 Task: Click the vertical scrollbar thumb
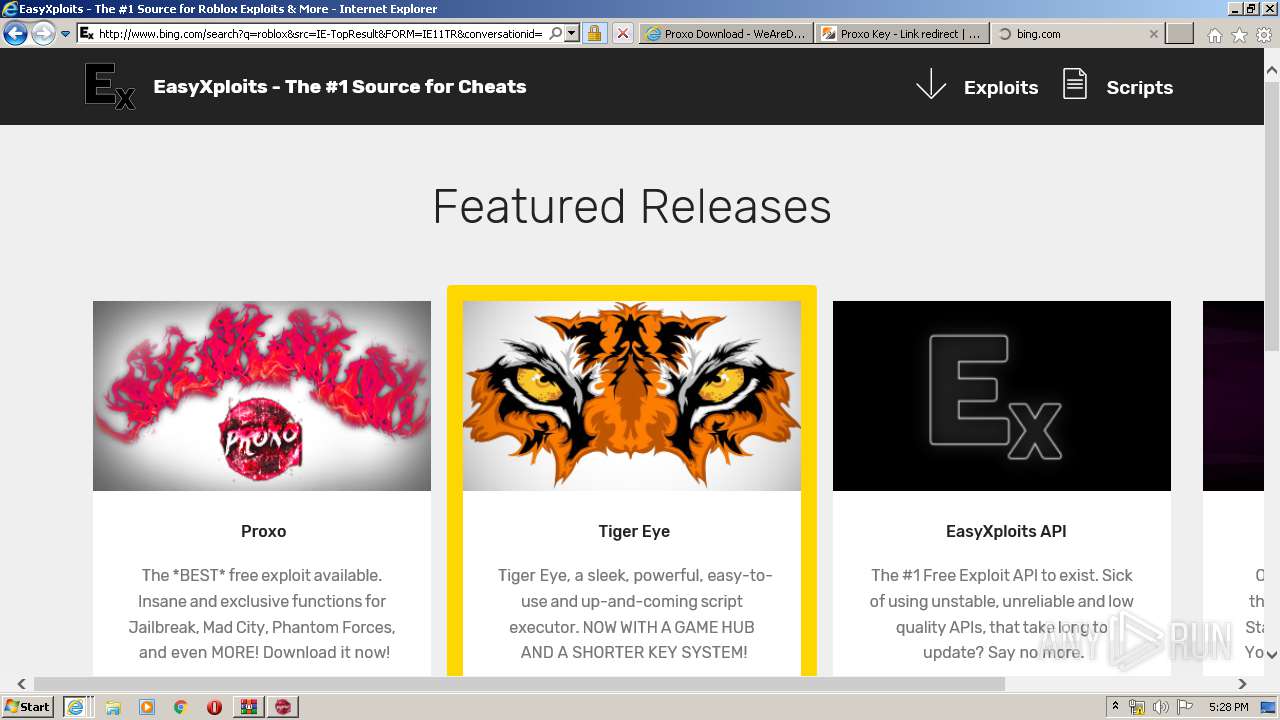click(x=1272, y=216)
